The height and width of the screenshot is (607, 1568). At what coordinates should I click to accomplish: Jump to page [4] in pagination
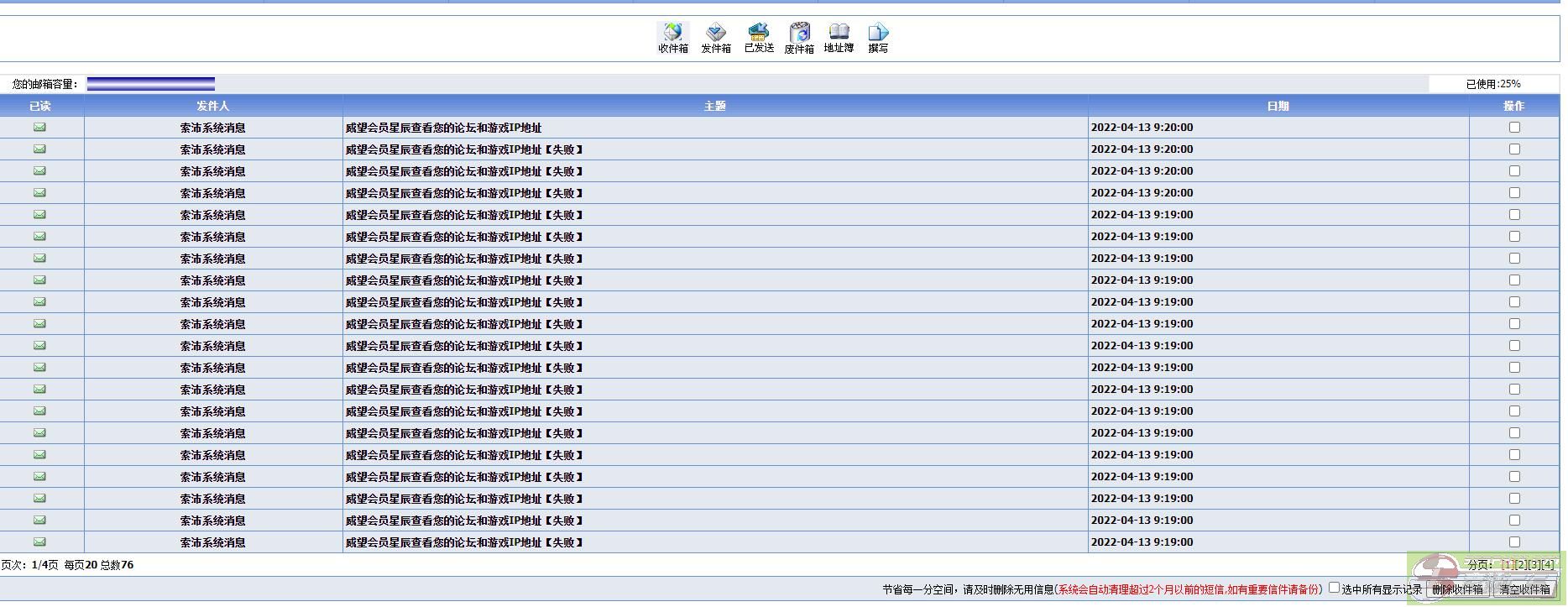coord(1549,565)
